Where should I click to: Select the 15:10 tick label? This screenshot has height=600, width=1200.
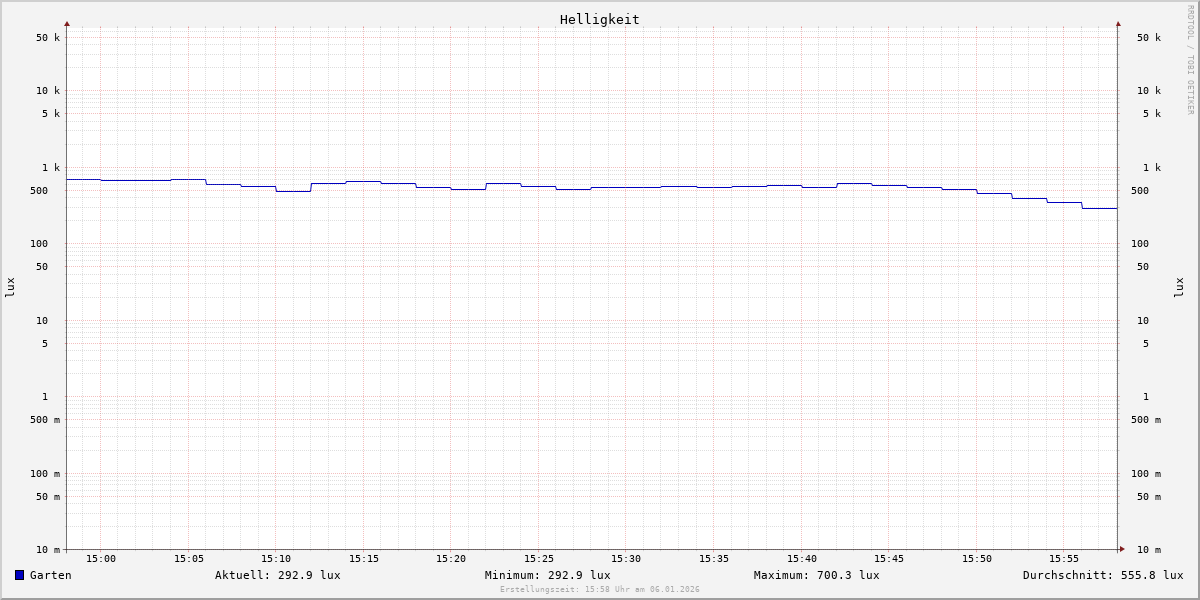point(276,559)
